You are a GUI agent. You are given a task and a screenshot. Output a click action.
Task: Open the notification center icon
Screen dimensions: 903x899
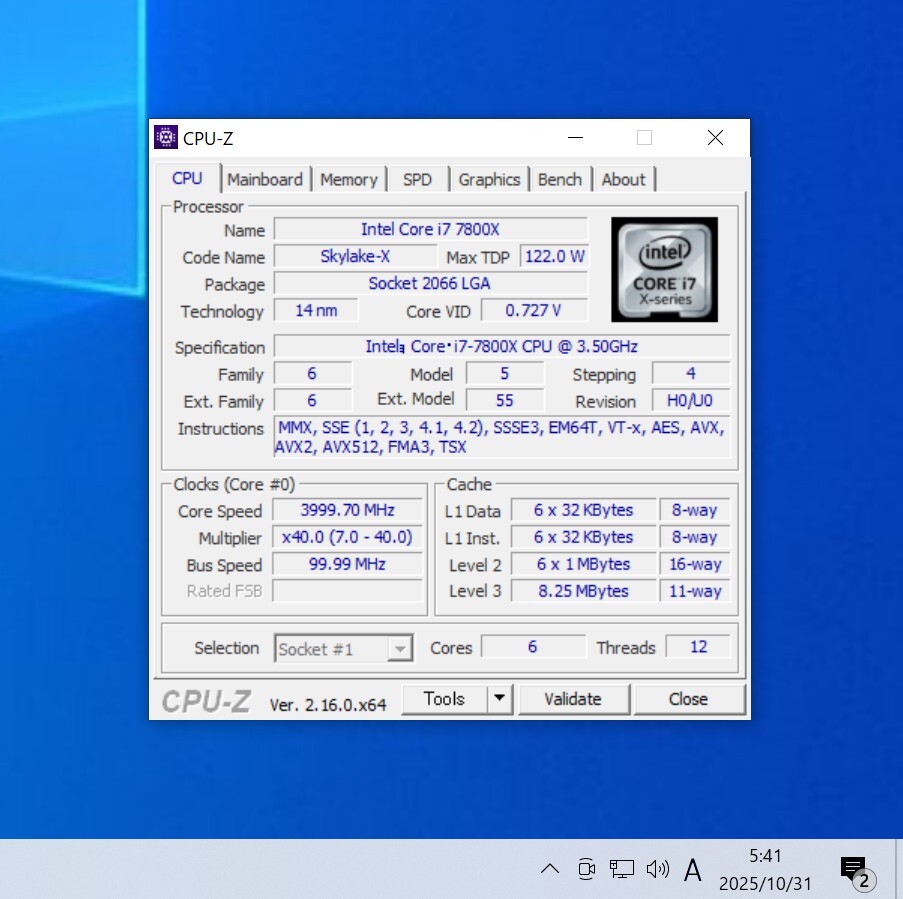tap(853, 870)
